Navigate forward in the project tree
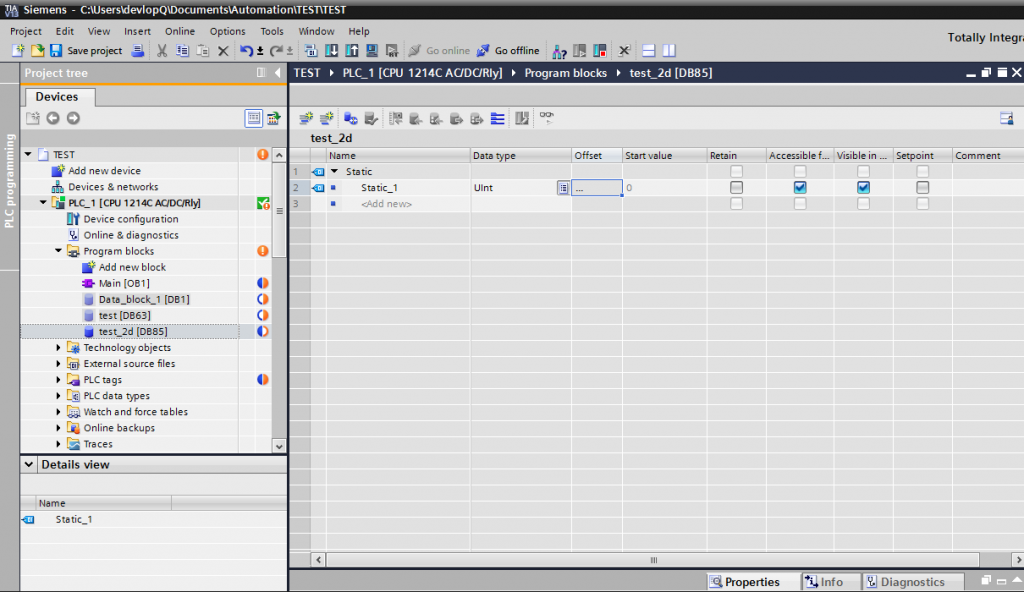The width and height of the screenshot is (1024, 592). pyautogui.click(x=73, y=118)
